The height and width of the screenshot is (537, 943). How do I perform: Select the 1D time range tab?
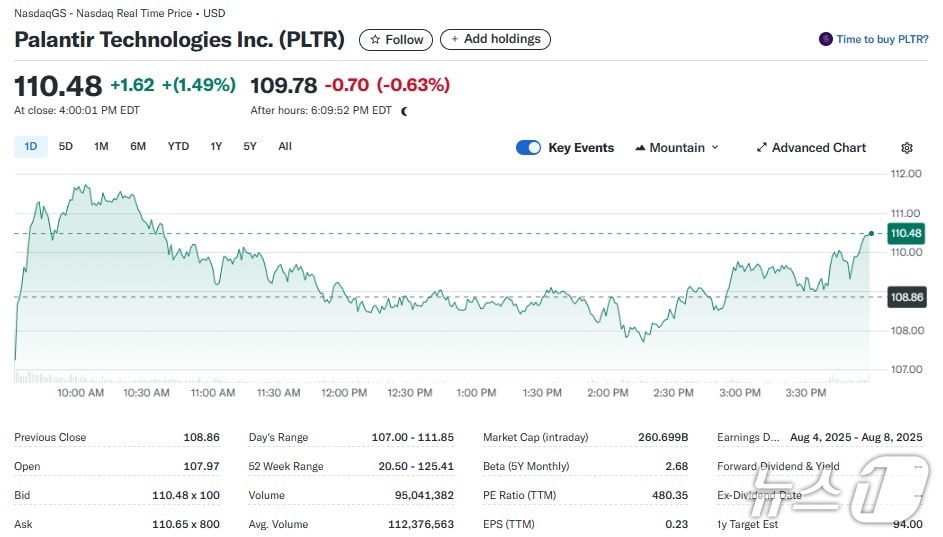click(30, 147)
